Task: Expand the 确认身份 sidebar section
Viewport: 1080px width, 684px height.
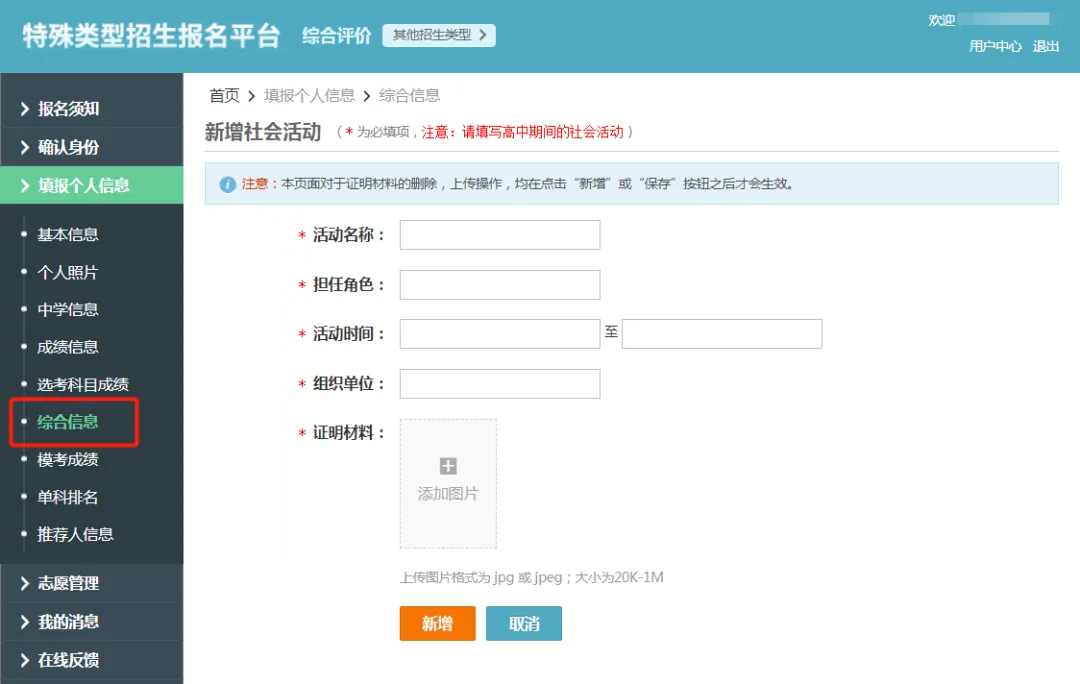Action: click(x=68, y=147)
